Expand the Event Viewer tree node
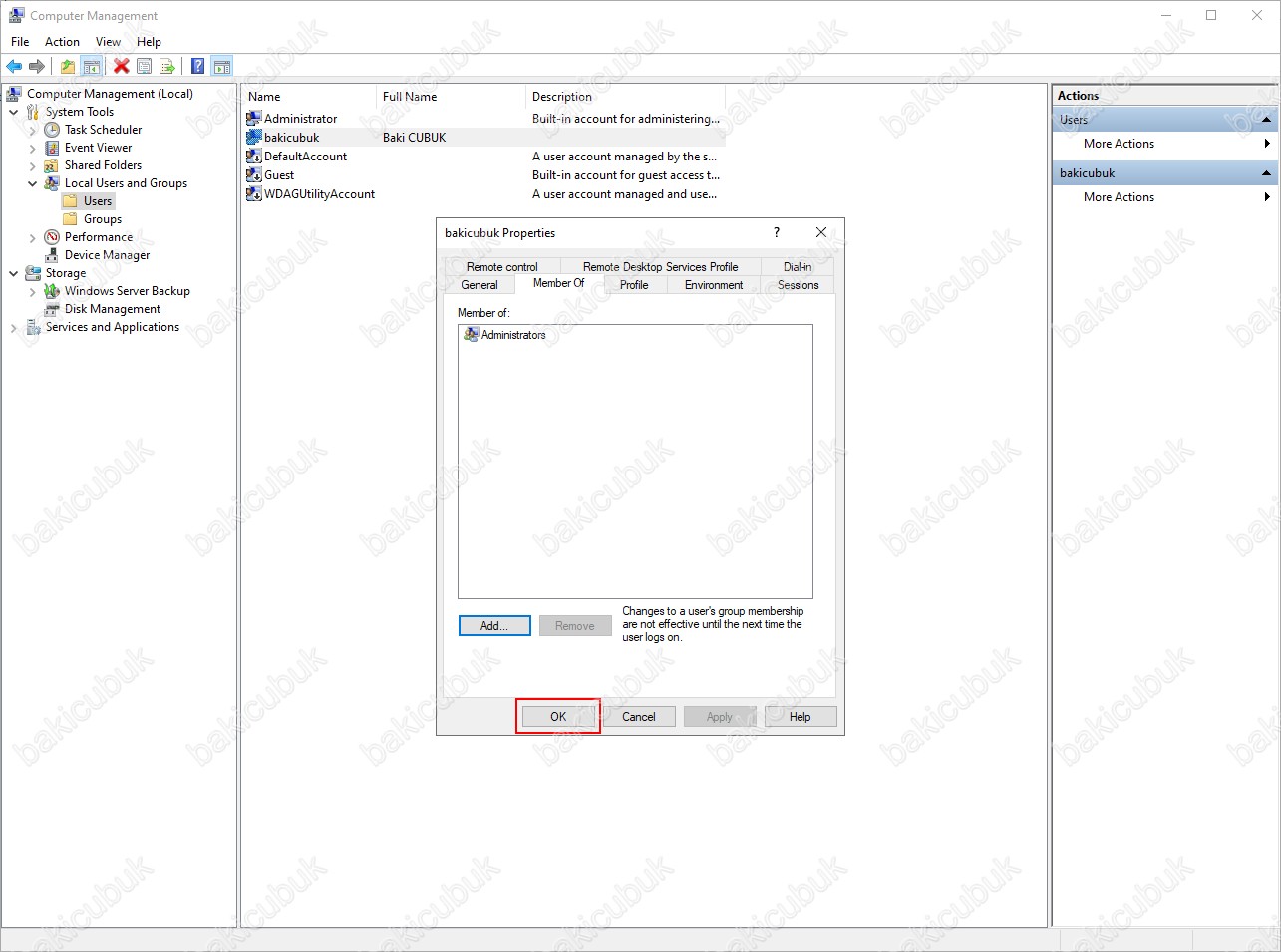The height and width of the screenshot is (952, 1281). (33, 148)
